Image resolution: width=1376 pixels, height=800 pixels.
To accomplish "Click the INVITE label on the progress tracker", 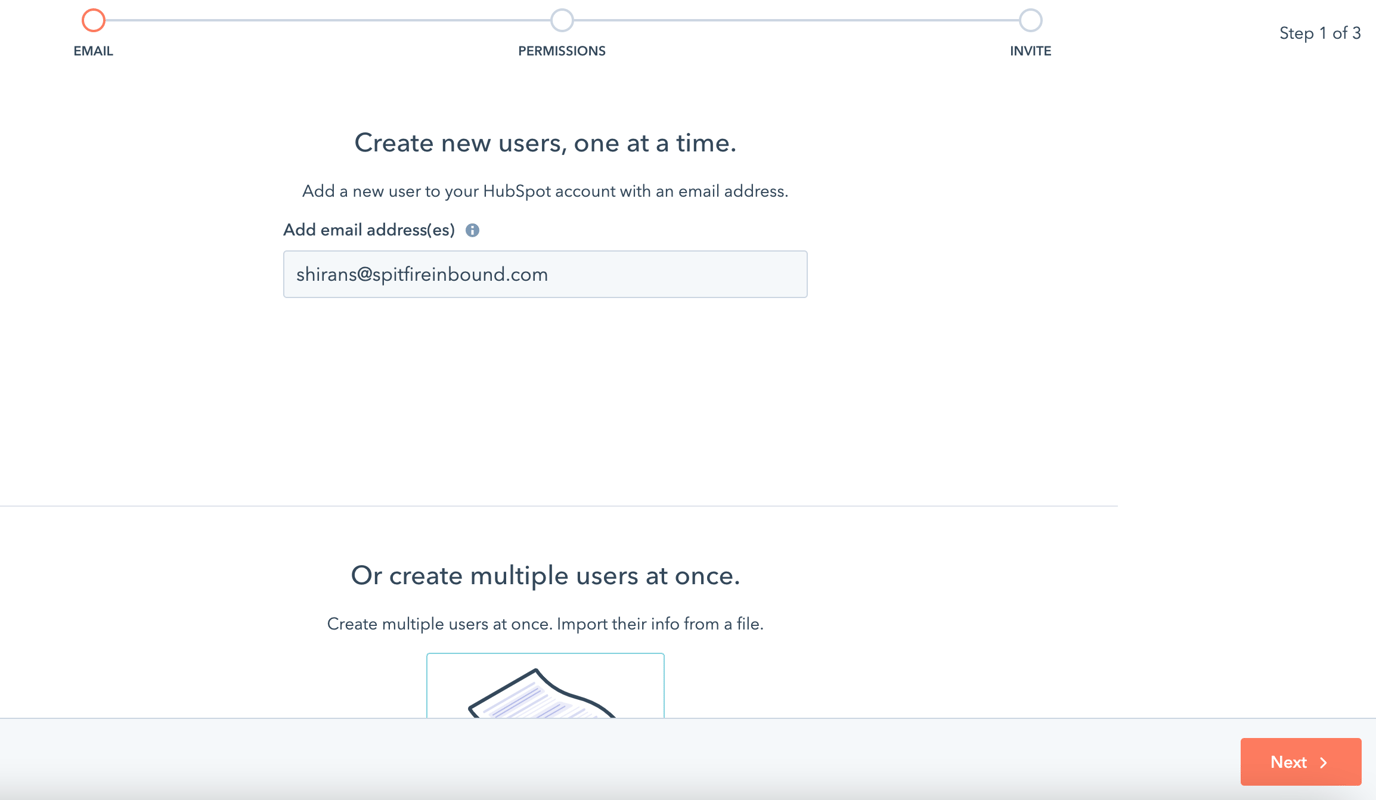I will [1030, 50].
